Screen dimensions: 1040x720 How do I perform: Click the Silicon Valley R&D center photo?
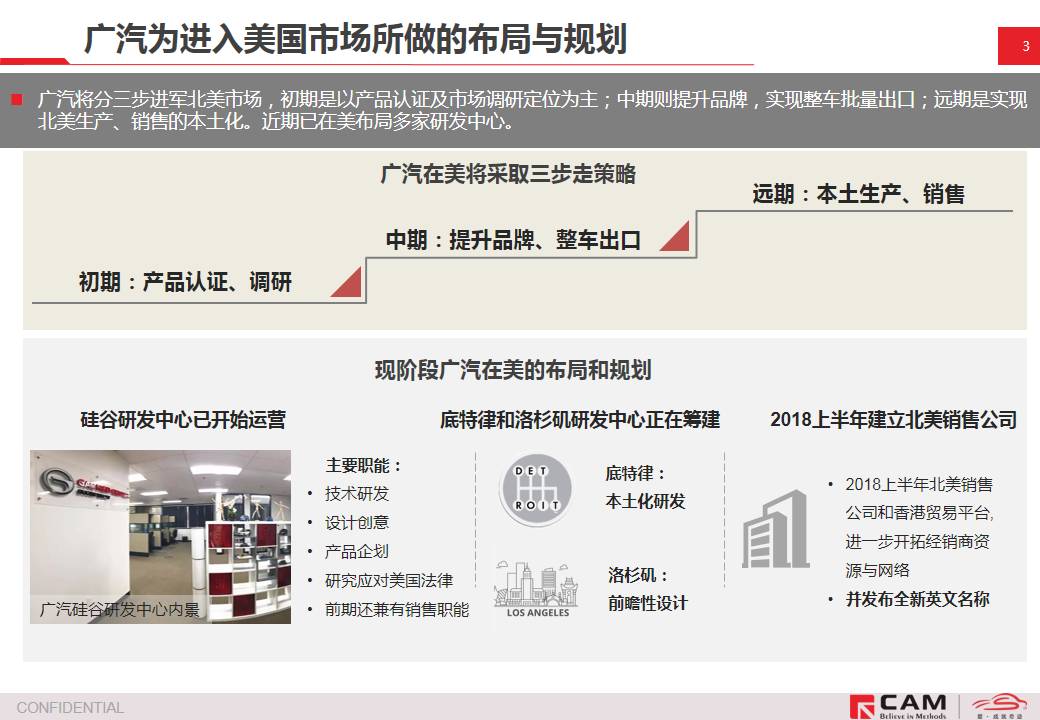161,536
